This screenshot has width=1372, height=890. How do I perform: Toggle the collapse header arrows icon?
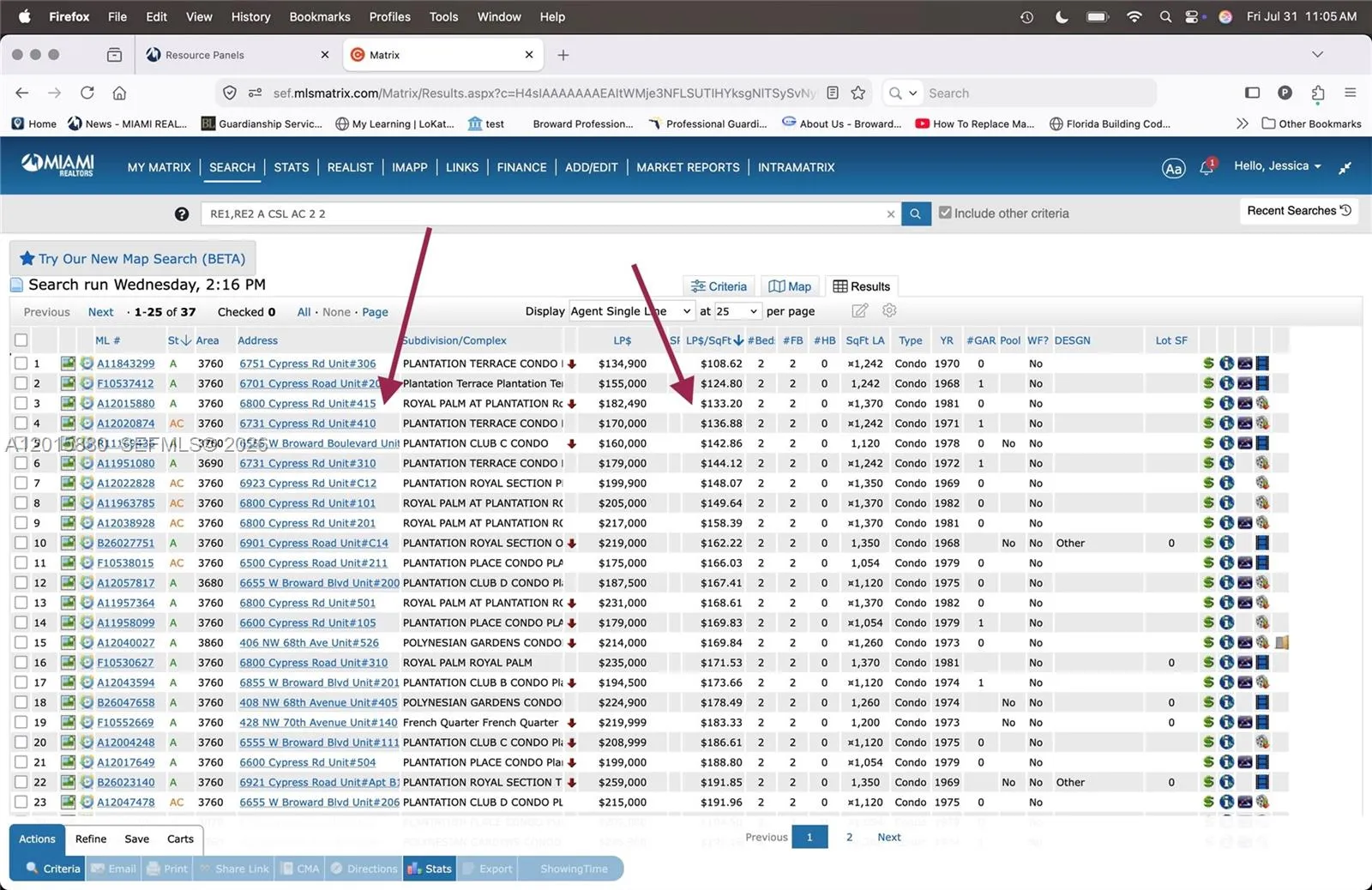[x=1345, y=167]
